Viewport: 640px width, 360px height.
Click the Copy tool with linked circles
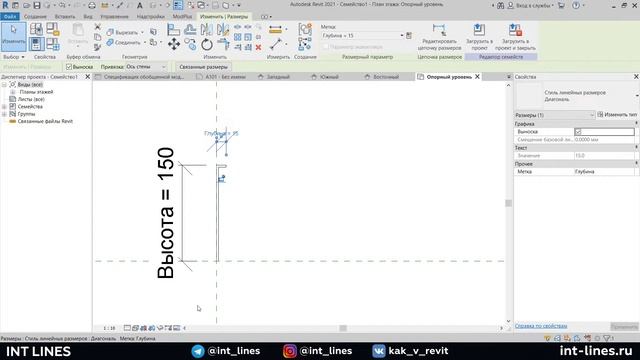pos(190,44)
